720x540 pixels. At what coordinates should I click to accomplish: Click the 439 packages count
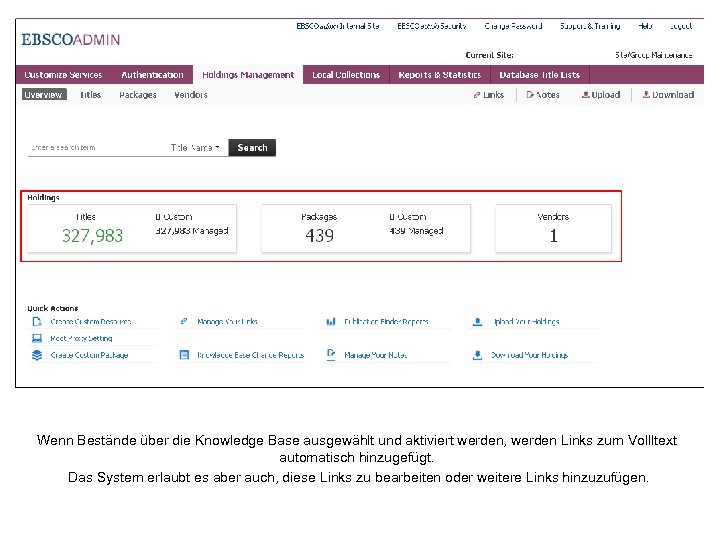pyautogui.click(x=320, y=236)
